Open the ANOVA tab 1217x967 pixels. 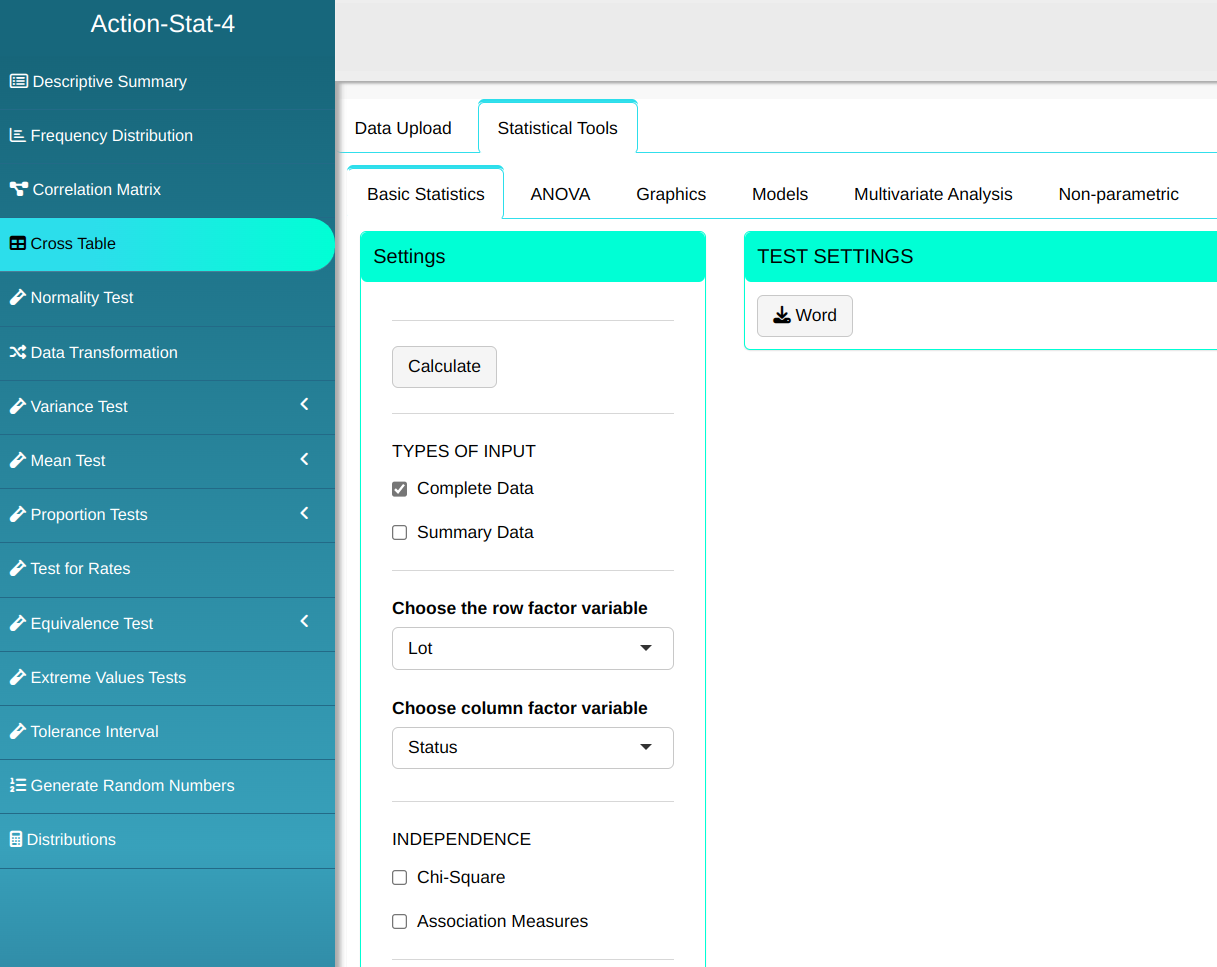point(560,194)
